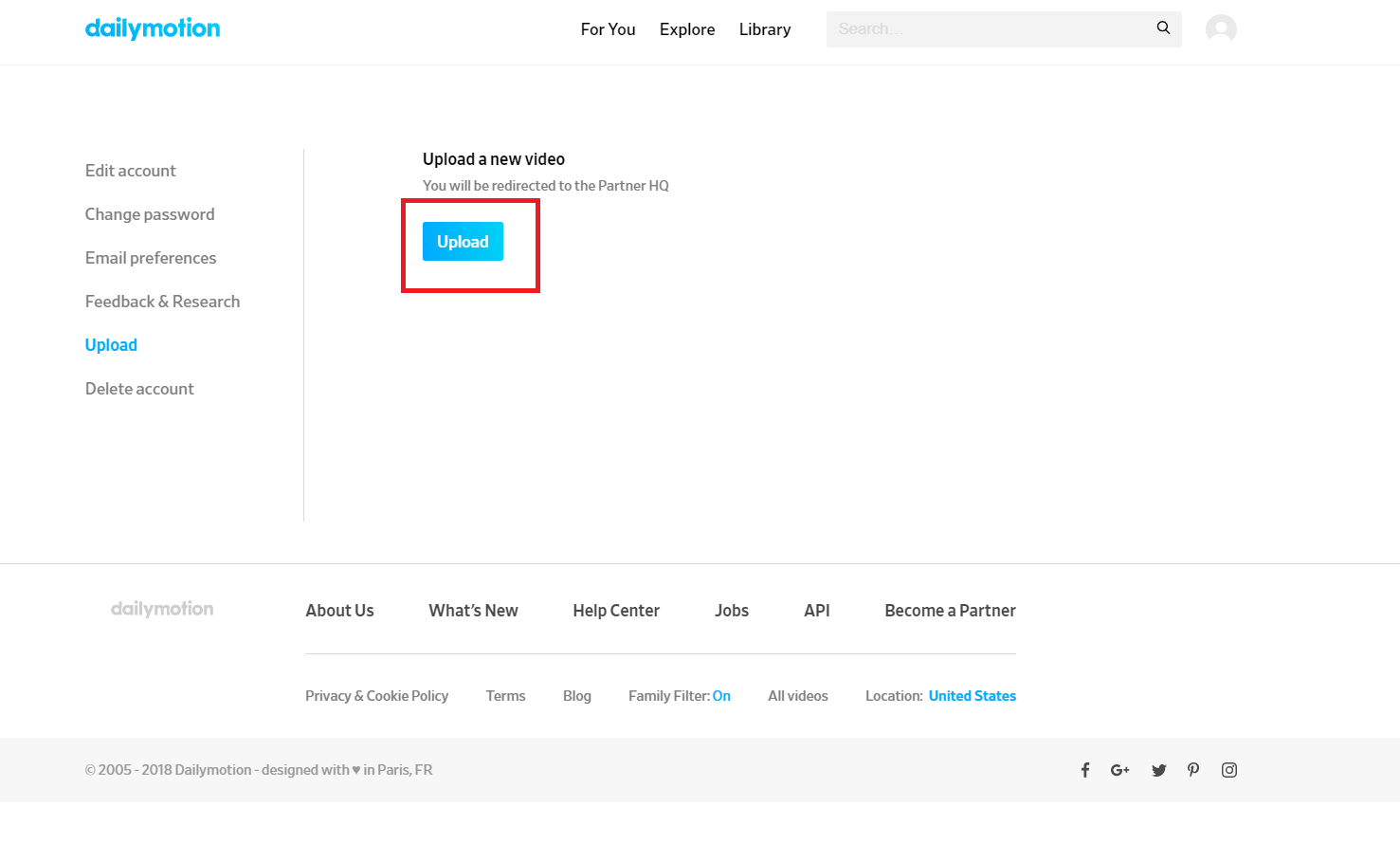The width and height of the screenshot is (1400, 862).
Task: Open Email preferences section
Action: 151,258
